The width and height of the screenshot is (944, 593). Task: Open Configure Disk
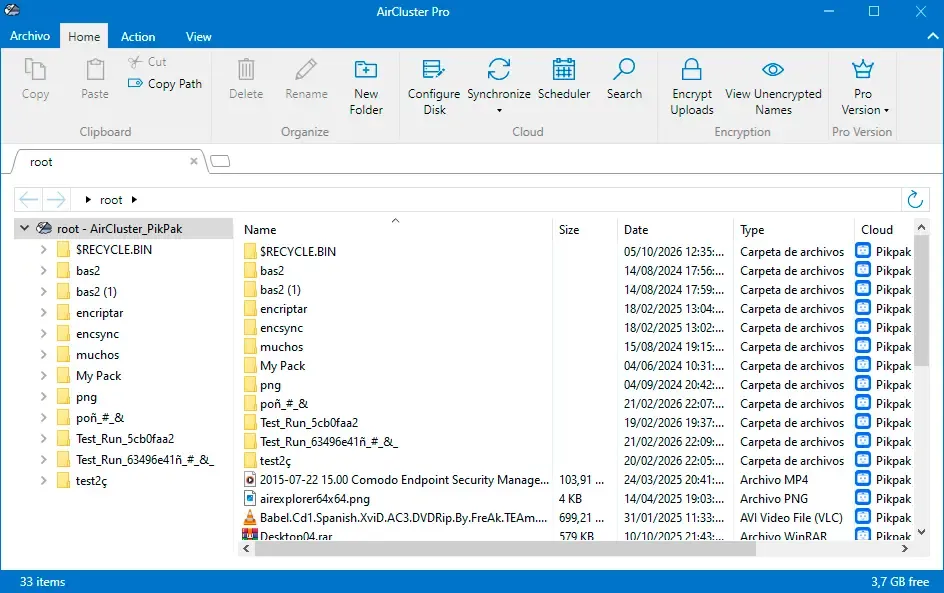(434, 85)
